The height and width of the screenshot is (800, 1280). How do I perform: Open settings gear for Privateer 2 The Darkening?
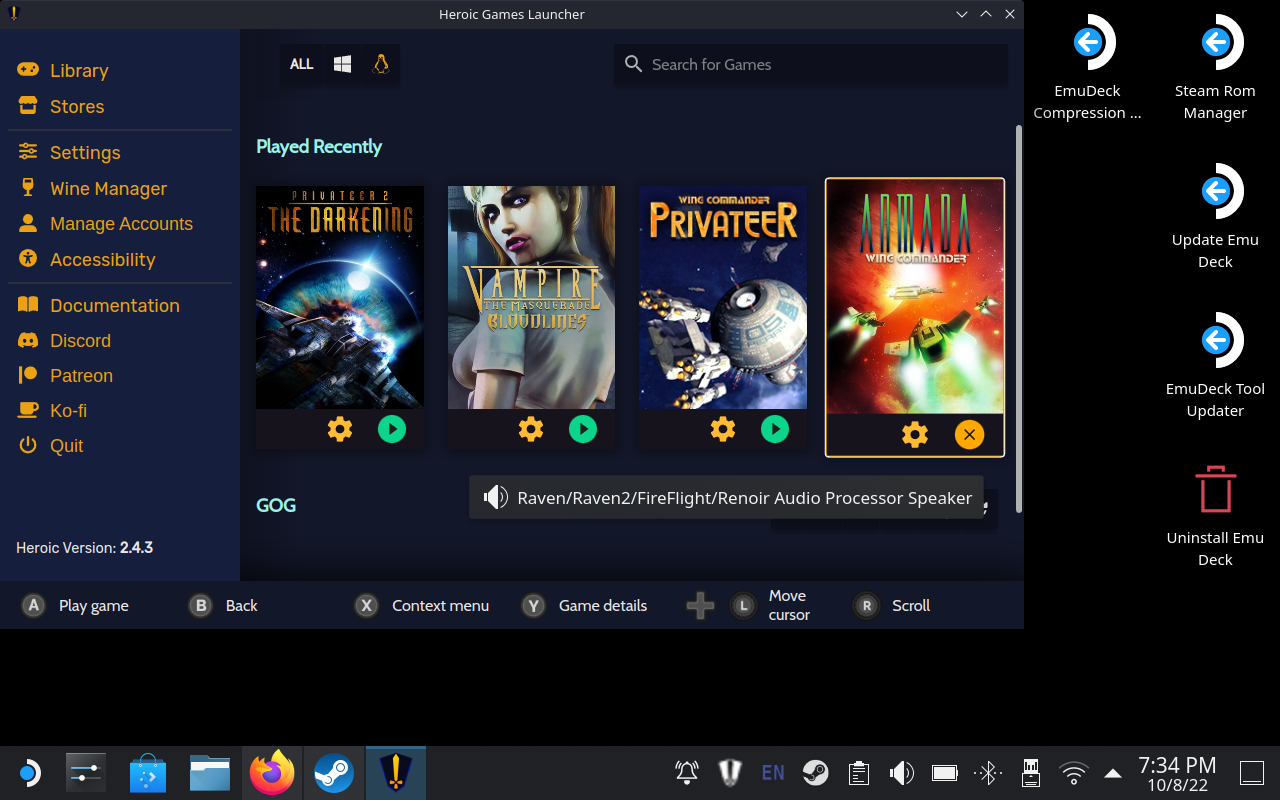tap(340, 430)
